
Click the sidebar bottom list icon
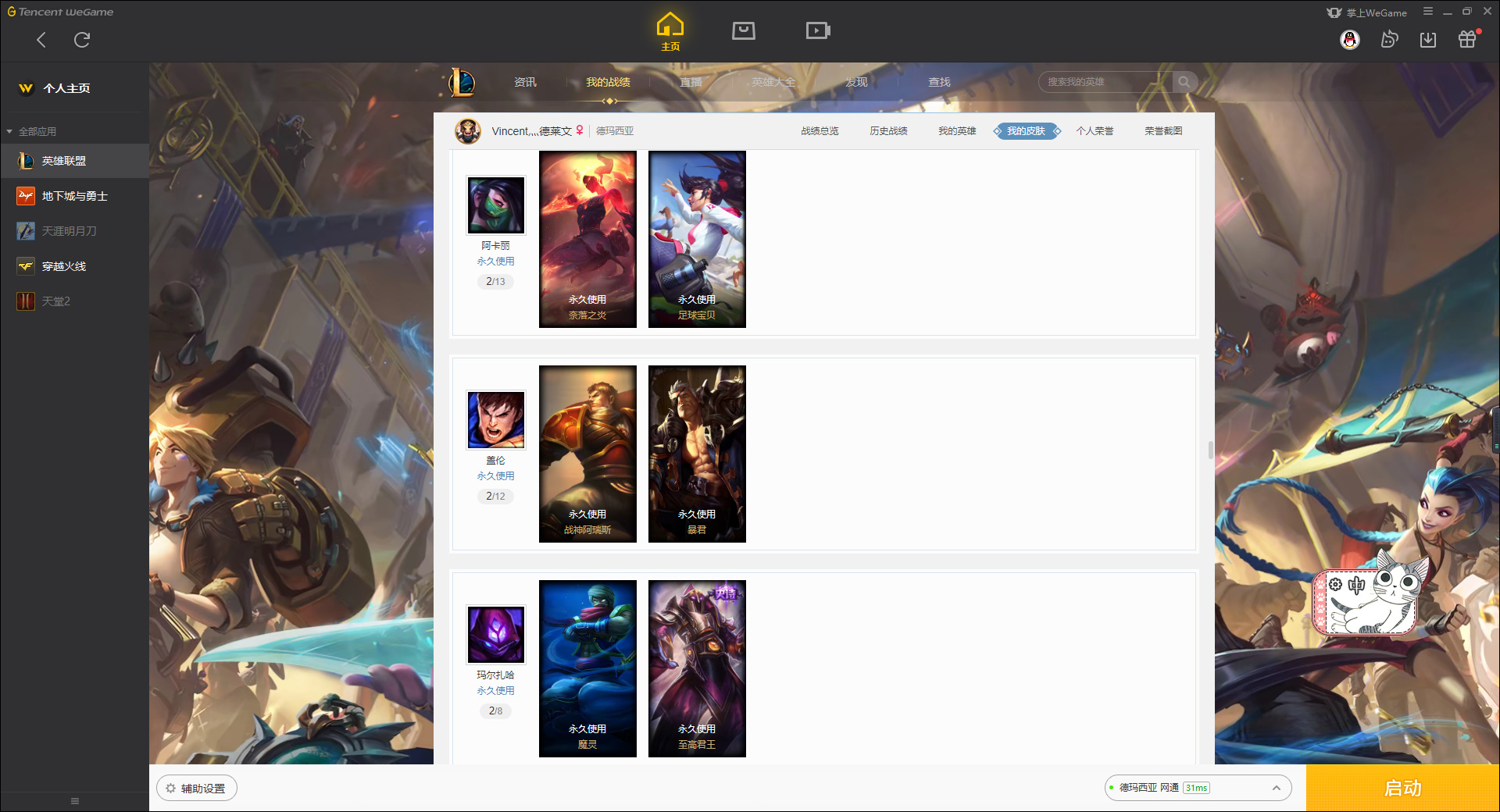click(75, 801)
